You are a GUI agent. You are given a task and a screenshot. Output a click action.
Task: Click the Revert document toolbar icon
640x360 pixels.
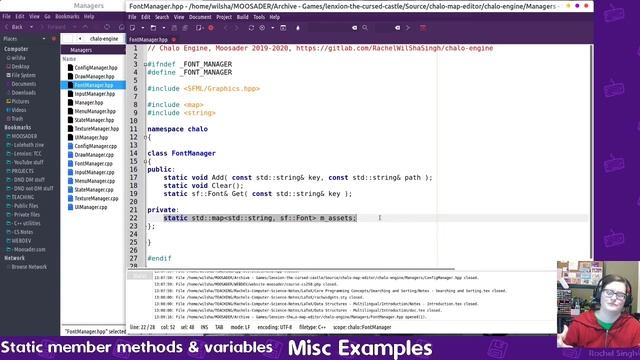pos(199,28)
